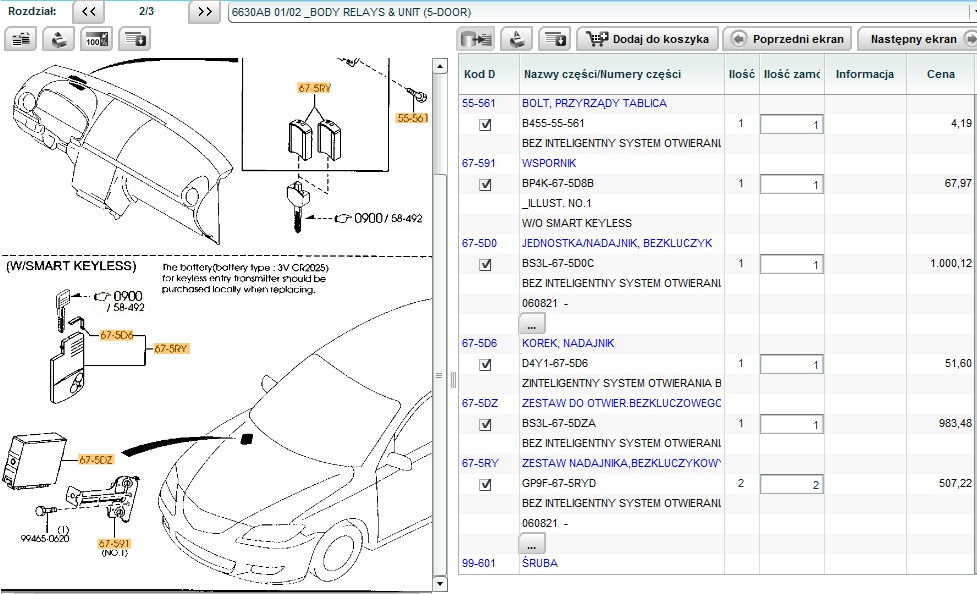The height and width of the screenshot is (594, 977).
Task: Click the Ilość column header
Action: (x=741, y=74)
